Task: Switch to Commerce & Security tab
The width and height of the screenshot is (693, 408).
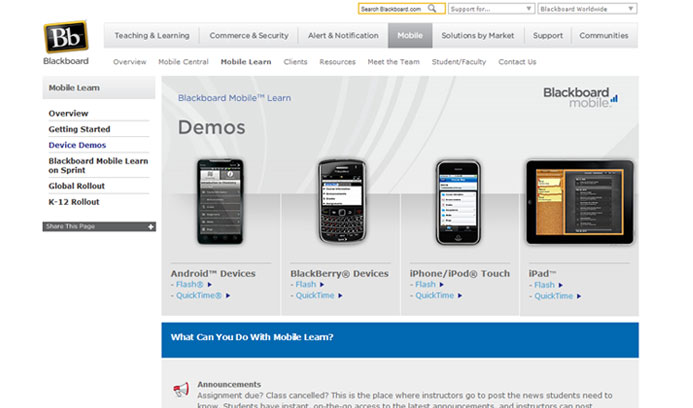Action: [249, 35]
